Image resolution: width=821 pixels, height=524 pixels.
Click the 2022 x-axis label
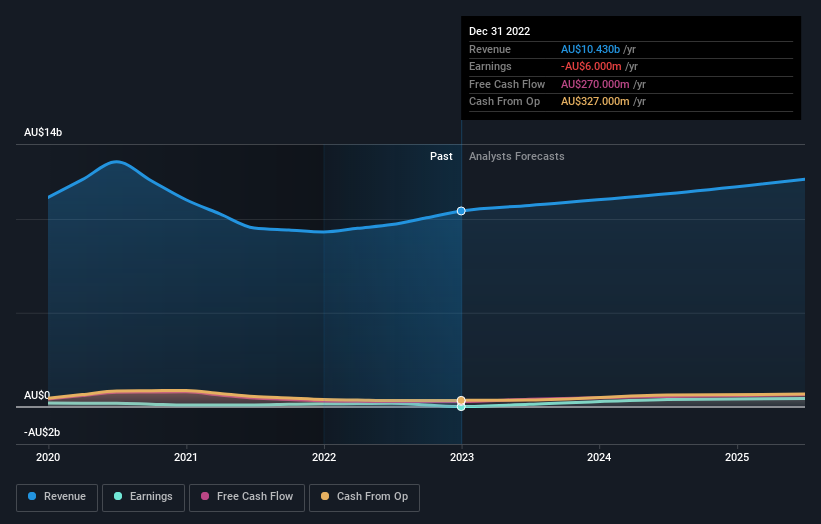[324, 457]
